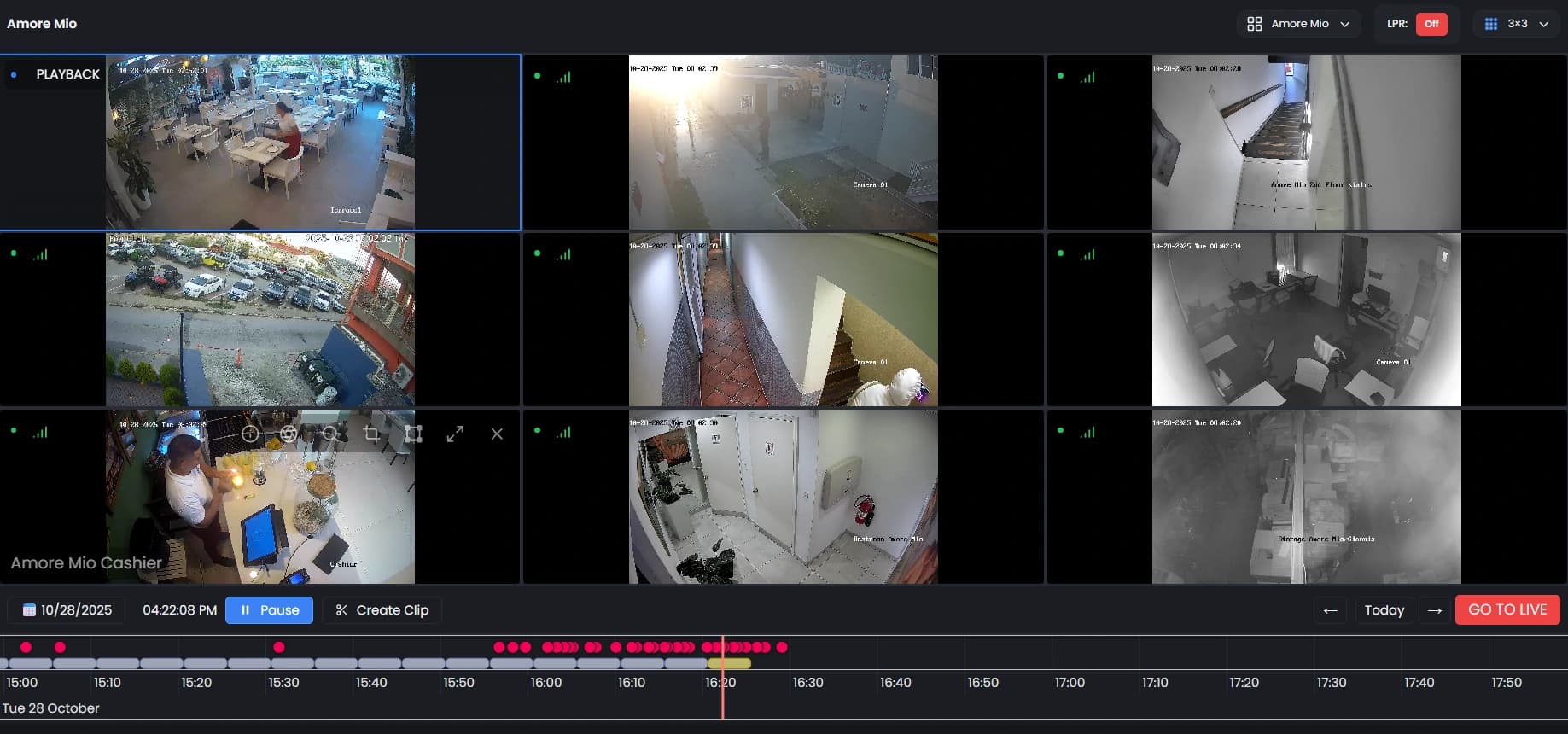Expand the Cashier camera to fullscreen
Viewport: 1568px width, 734px height.
tap(455, 434)
